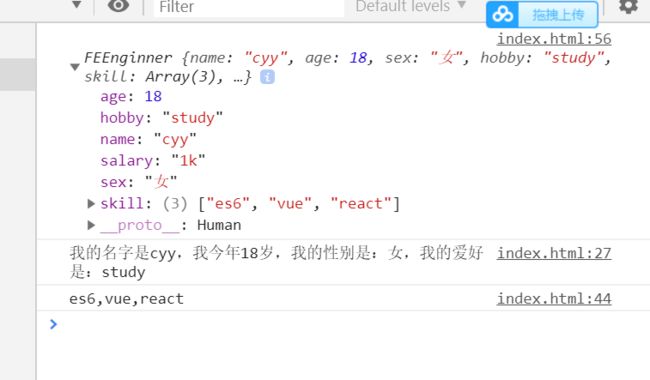The height and width of the screenshot is (380, 650).
Task: Expand the __proto__: Human property
Action: pos(91,225)
